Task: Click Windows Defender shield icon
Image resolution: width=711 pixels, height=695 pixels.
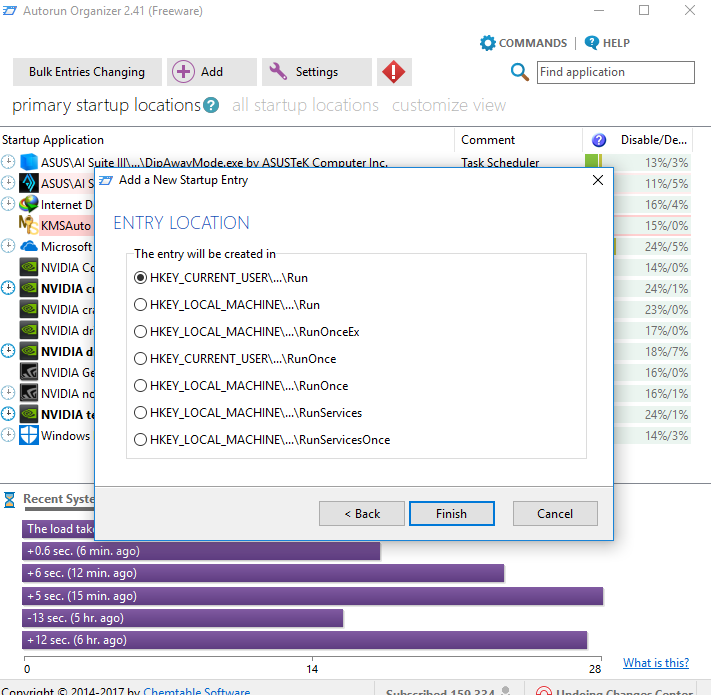Action: click(29, 435)
